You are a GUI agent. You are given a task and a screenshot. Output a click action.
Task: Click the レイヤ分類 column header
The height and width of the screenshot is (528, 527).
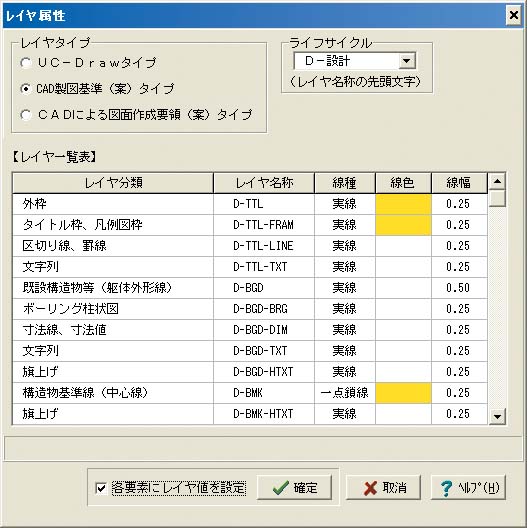pos(113,183)
